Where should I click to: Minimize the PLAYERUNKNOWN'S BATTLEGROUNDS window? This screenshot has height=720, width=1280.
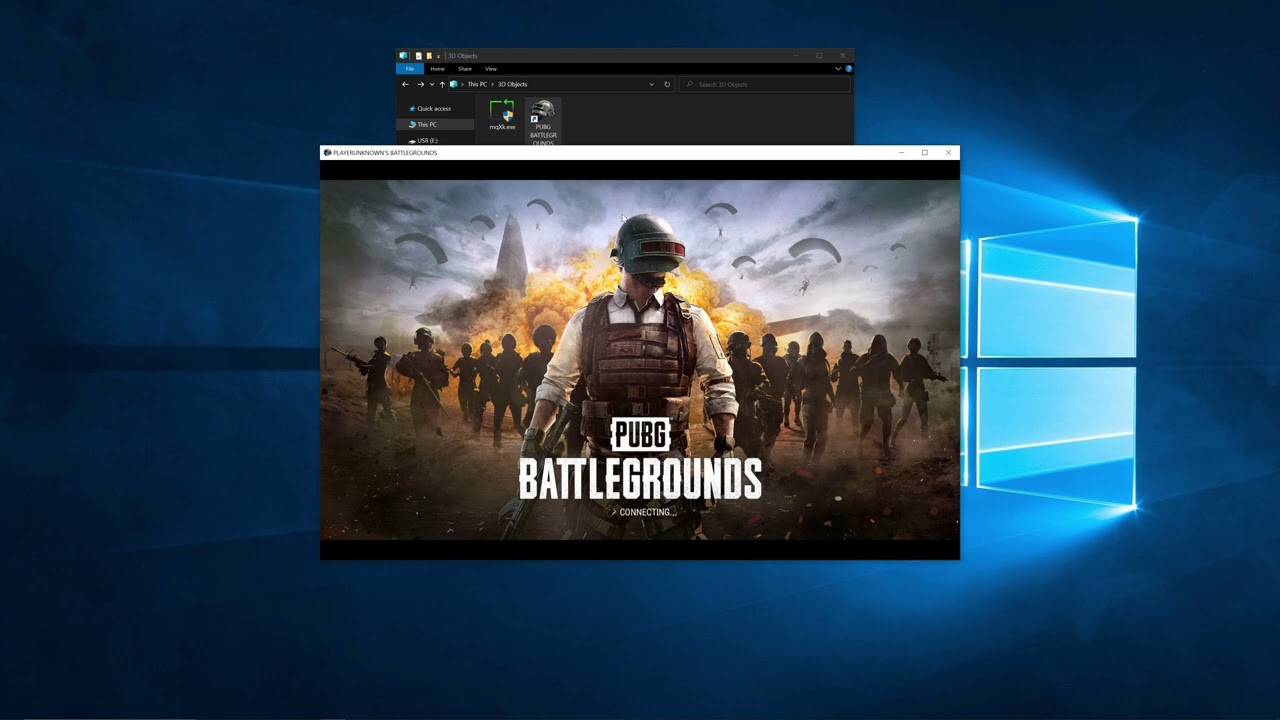(901, 153)
